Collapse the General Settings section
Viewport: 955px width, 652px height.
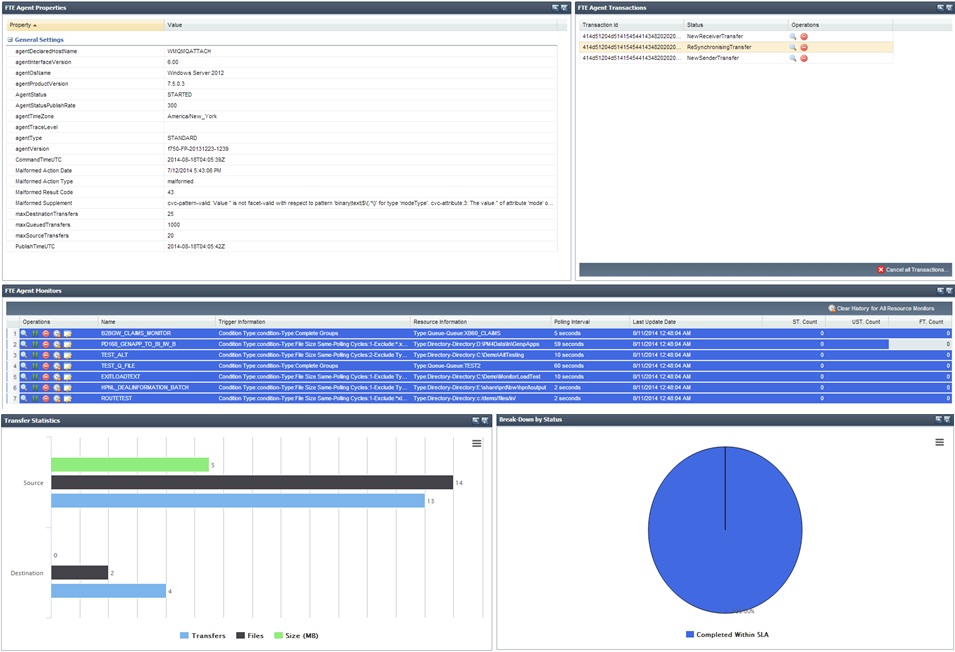coord(8,40)
